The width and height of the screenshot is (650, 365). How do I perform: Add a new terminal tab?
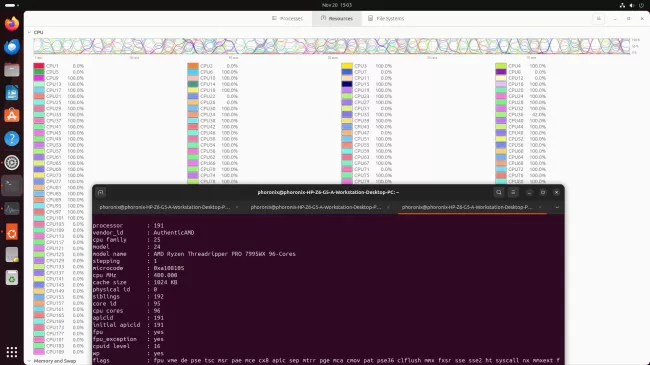pyautogui.click(x=100, y=192)
